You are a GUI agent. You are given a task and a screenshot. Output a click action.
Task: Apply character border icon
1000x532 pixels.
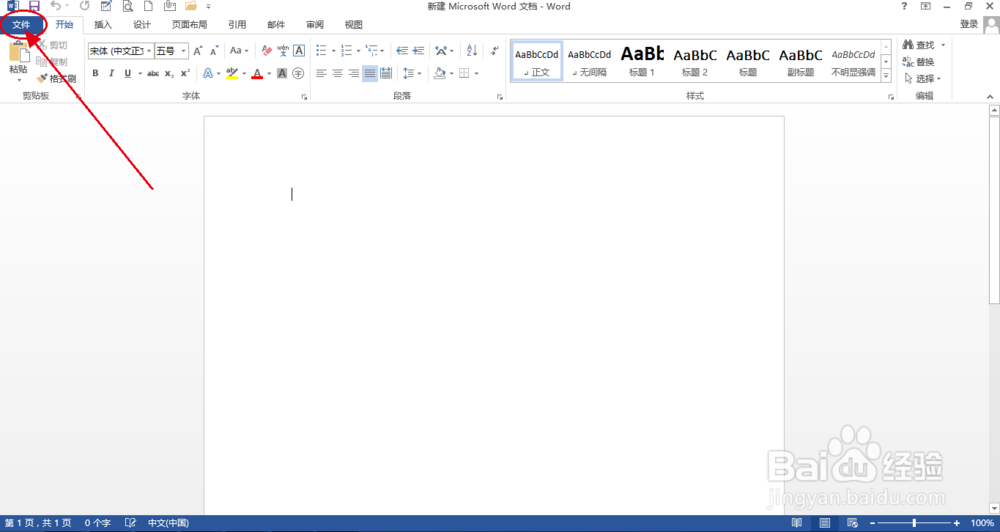(x=298, y=50)
